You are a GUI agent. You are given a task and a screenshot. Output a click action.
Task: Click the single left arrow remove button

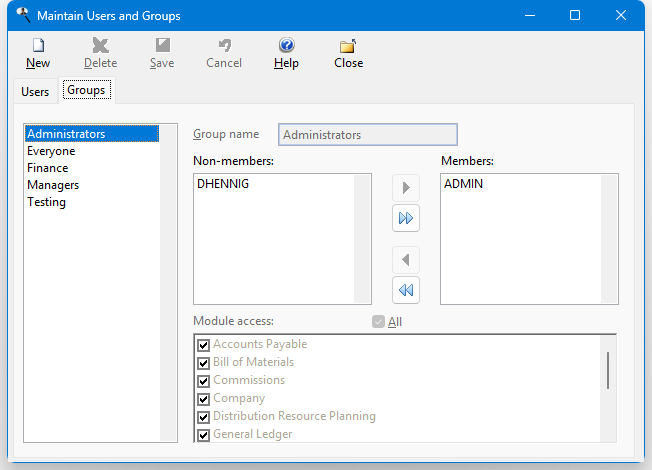(x=406, y=261)
